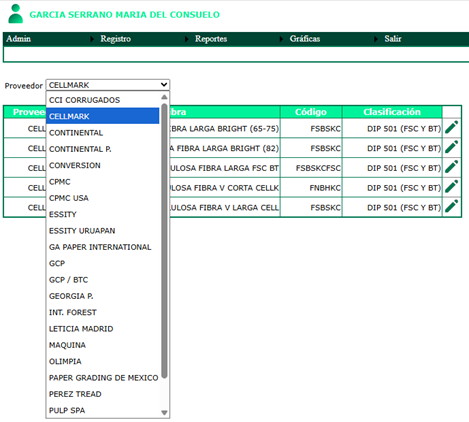Open the Registro menu

(x=115, y=39)
